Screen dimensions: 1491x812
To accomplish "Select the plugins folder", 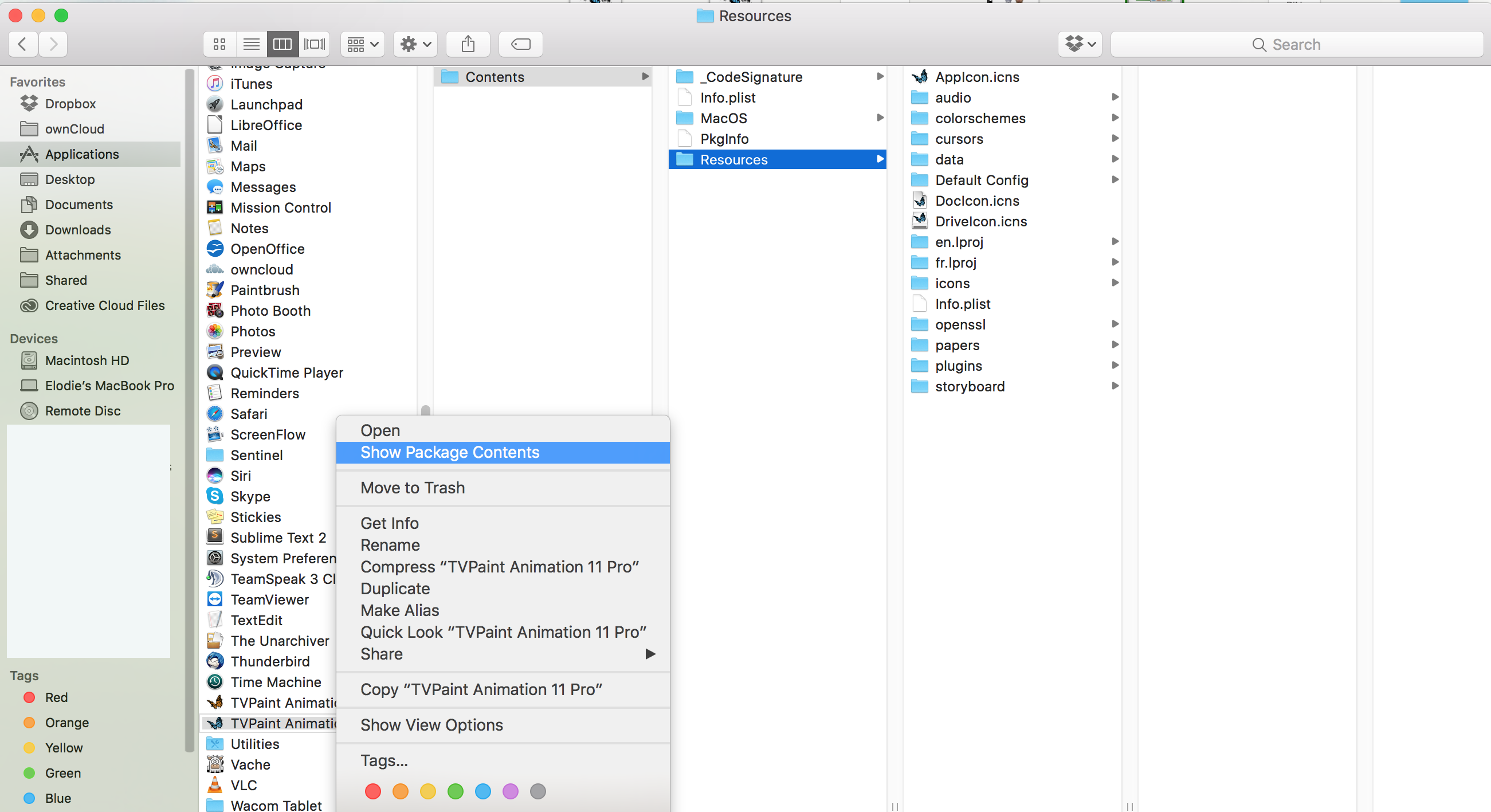I will [x=1013, y=366].
